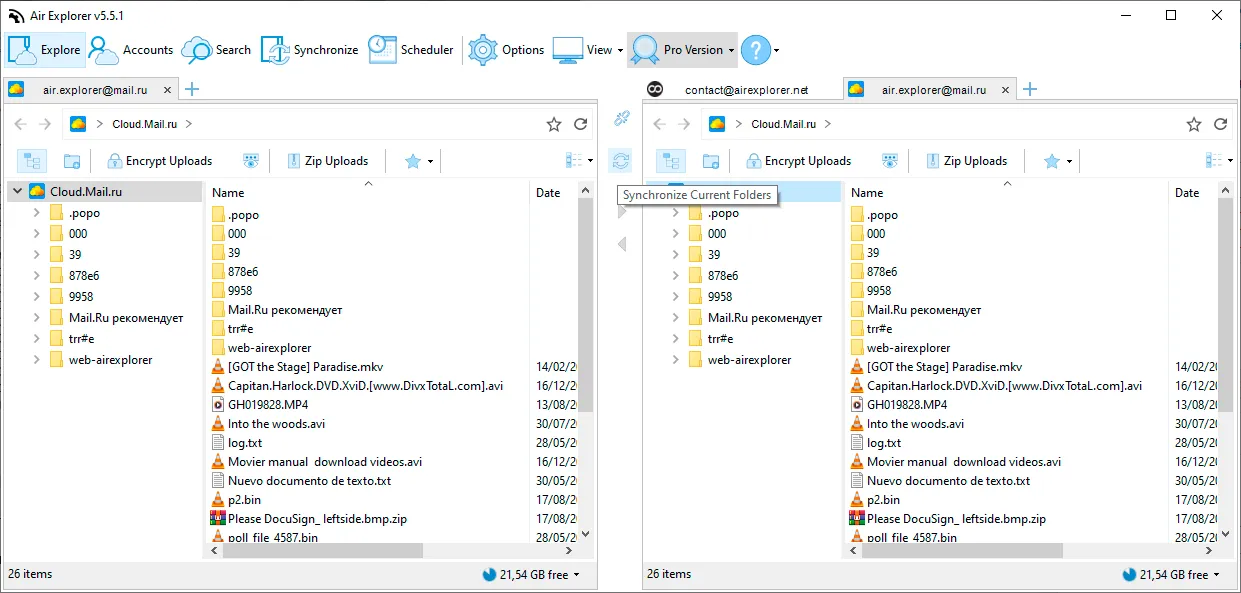Add left pane folder to favorites star
The width and height of the screenshot is (1241, 593).
point(553,125)
